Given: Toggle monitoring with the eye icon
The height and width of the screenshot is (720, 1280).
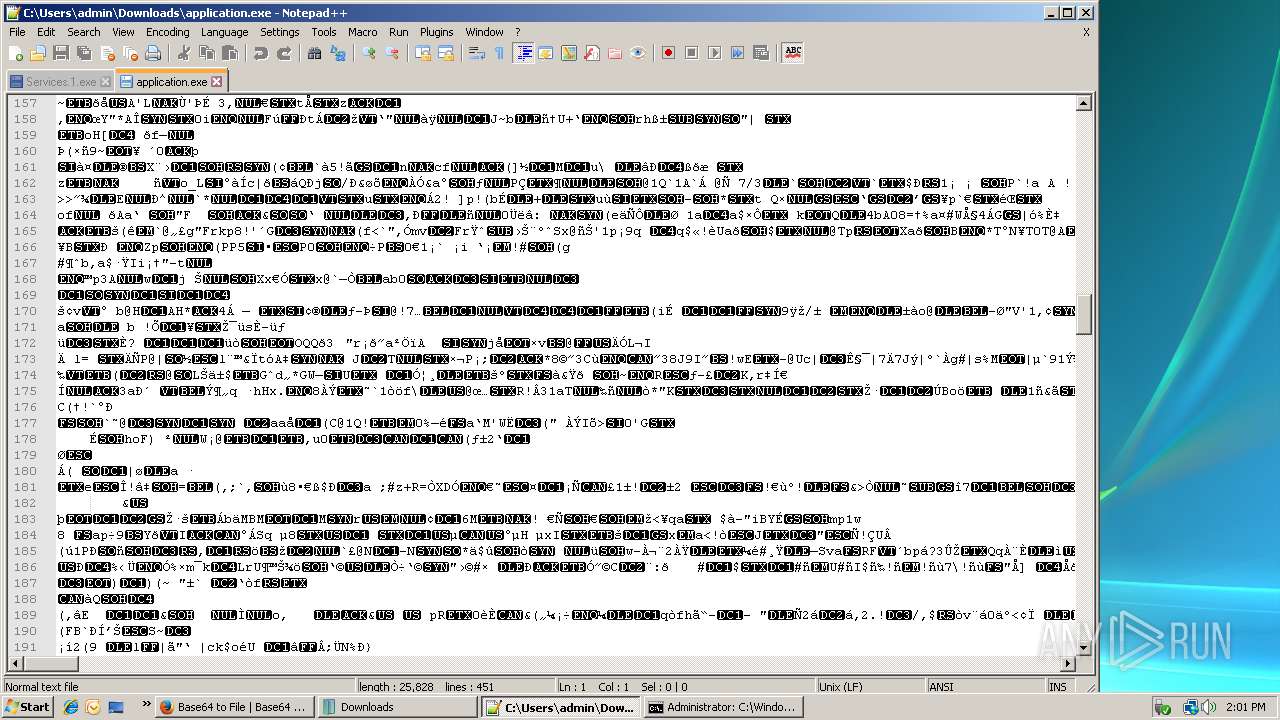Looking at the screenshot, I should pyautogui.click(x=637, y=53).
